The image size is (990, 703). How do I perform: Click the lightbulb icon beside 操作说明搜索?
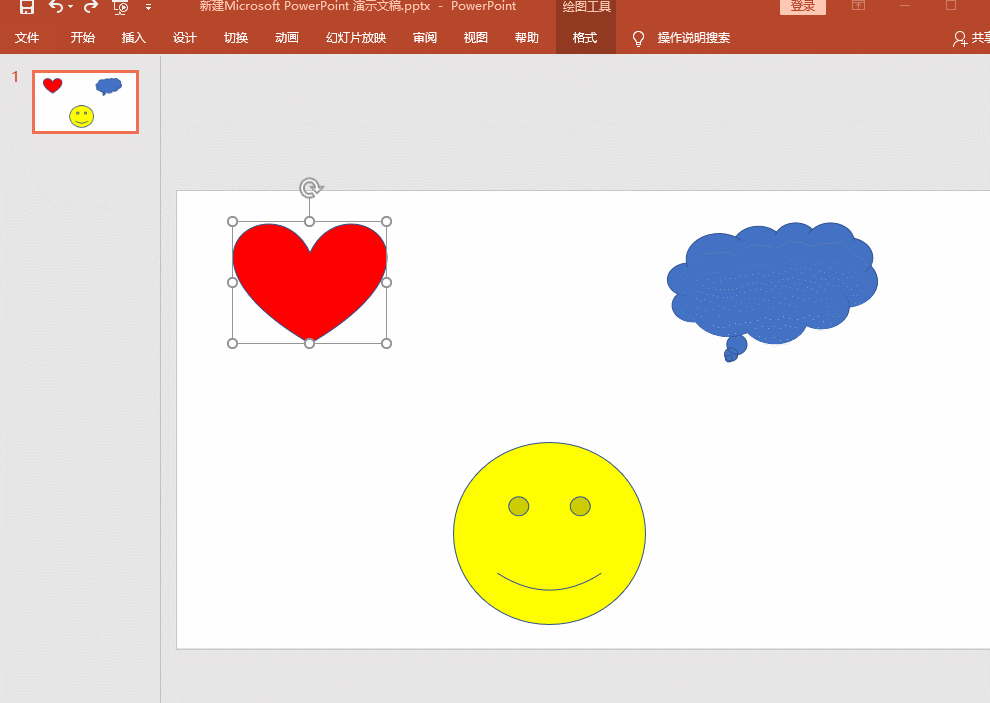pyautogui.click(x=639, y=38)
